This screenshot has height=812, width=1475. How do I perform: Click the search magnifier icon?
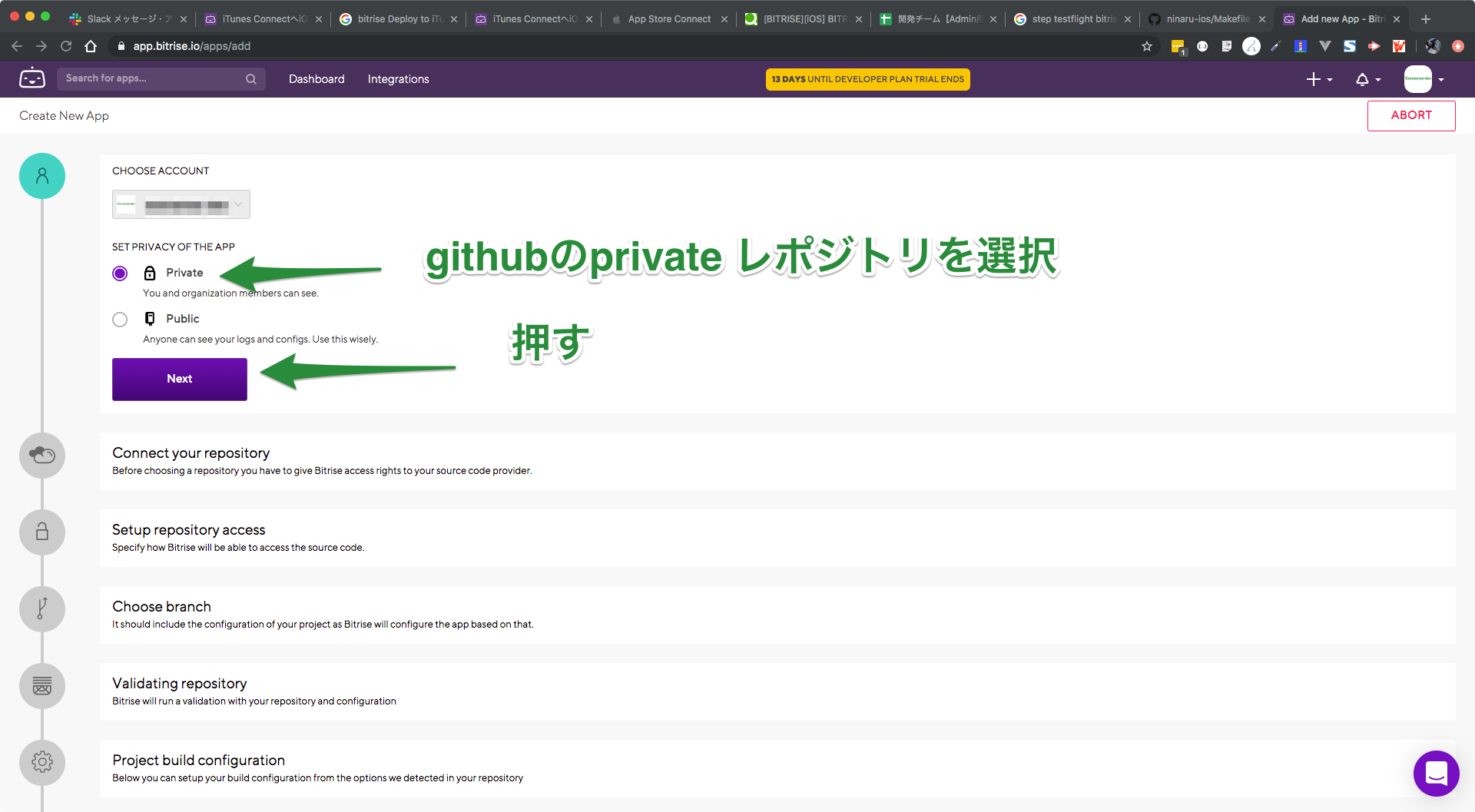[x=251, y=79]
